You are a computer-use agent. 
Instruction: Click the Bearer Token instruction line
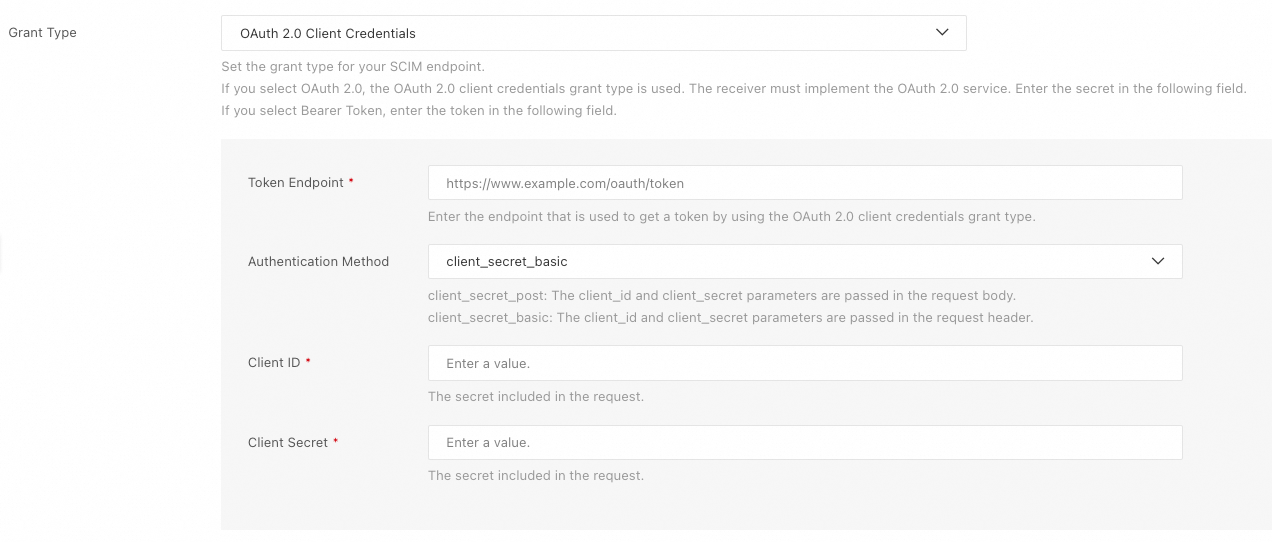(418, 111)
